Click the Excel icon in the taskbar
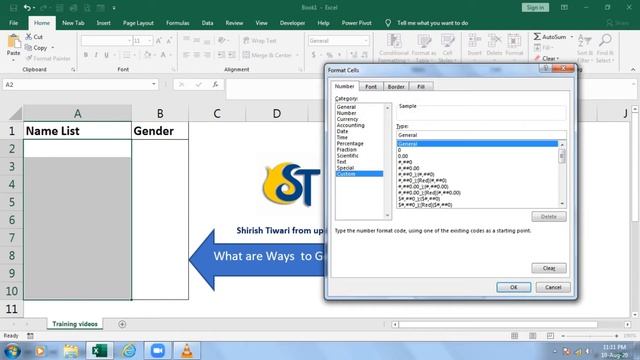The height and width of the screenshot is (360, 640). click(x=99, y=351)
